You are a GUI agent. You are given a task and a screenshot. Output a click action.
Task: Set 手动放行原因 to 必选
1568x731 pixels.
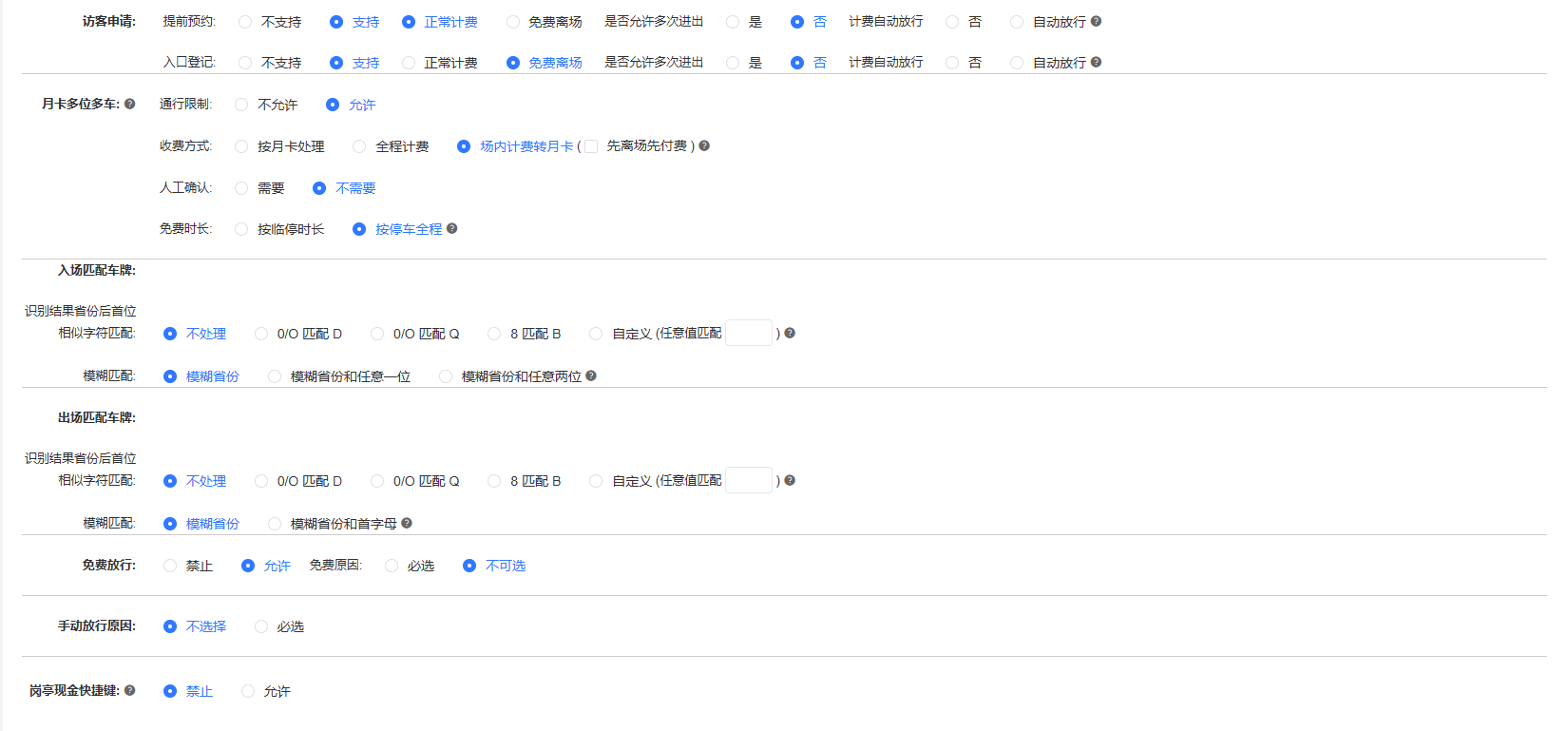coord(261,626)
